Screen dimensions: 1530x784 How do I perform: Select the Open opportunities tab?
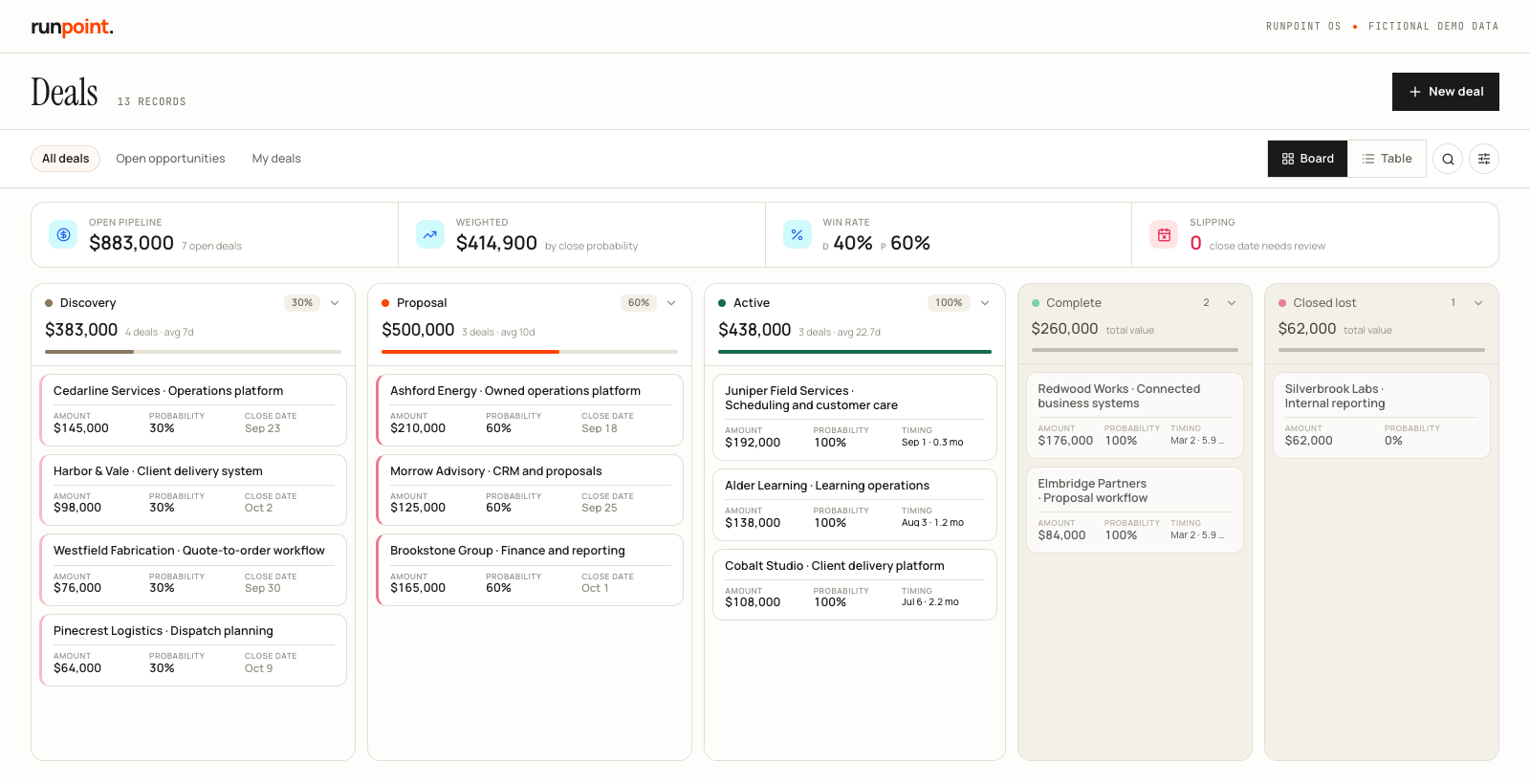click(x=170, y=159)
